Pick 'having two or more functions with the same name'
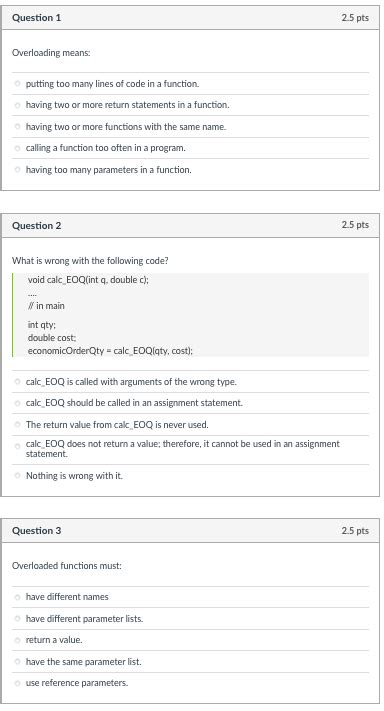Viewport: 384px width, 711px height. point(17,127)
